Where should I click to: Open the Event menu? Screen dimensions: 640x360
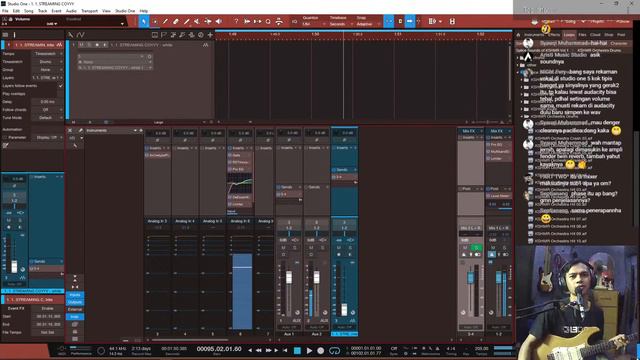(56, 11)
